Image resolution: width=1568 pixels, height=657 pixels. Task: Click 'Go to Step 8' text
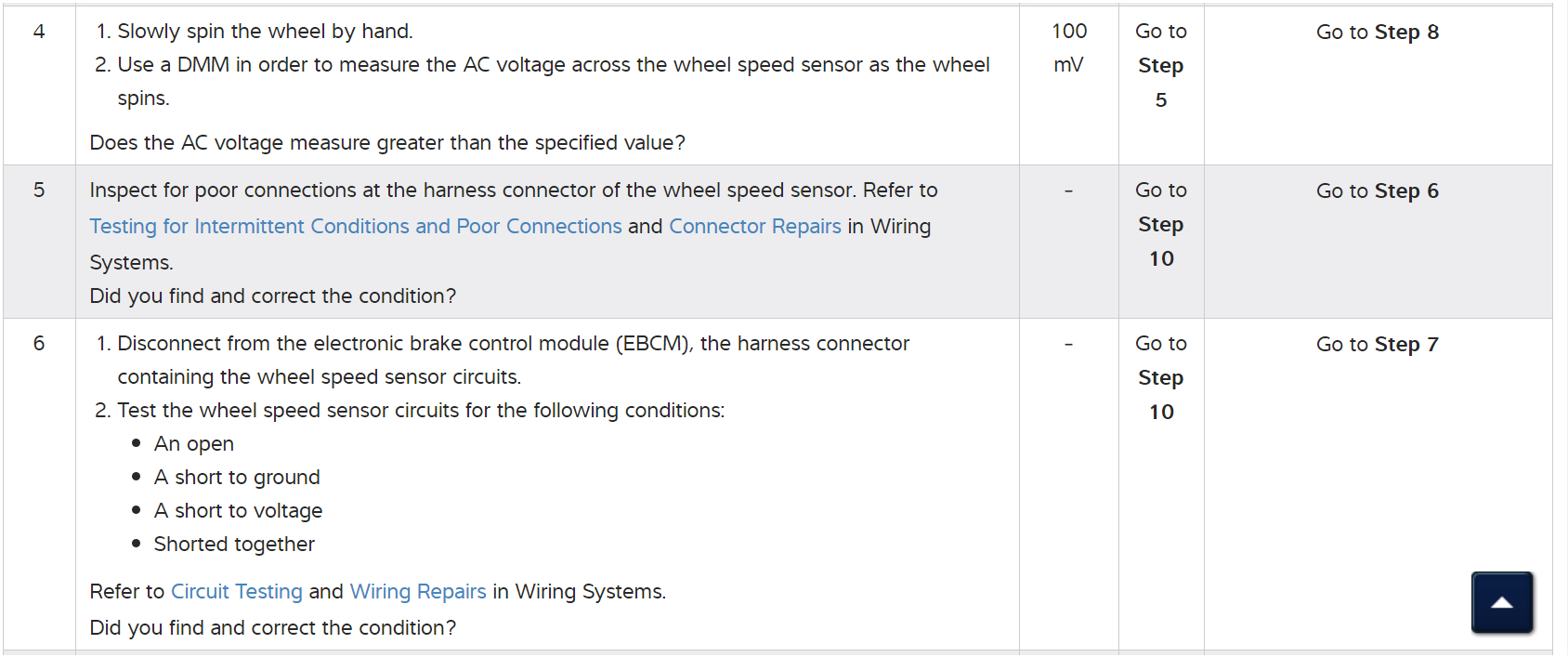click(x=1377, y=33)
